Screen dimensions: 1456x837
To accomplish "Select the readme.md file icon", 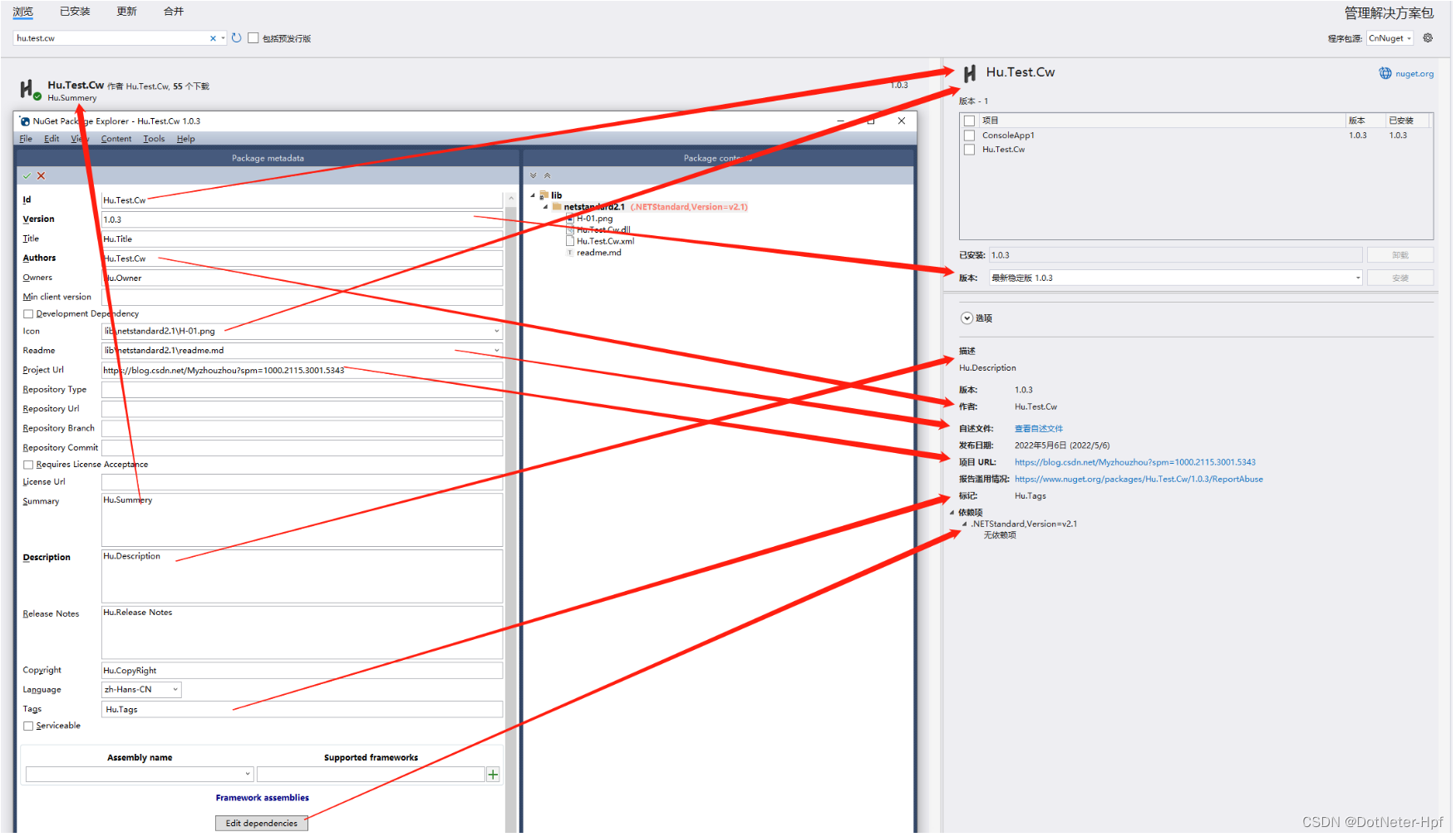I will click(570, 253).
